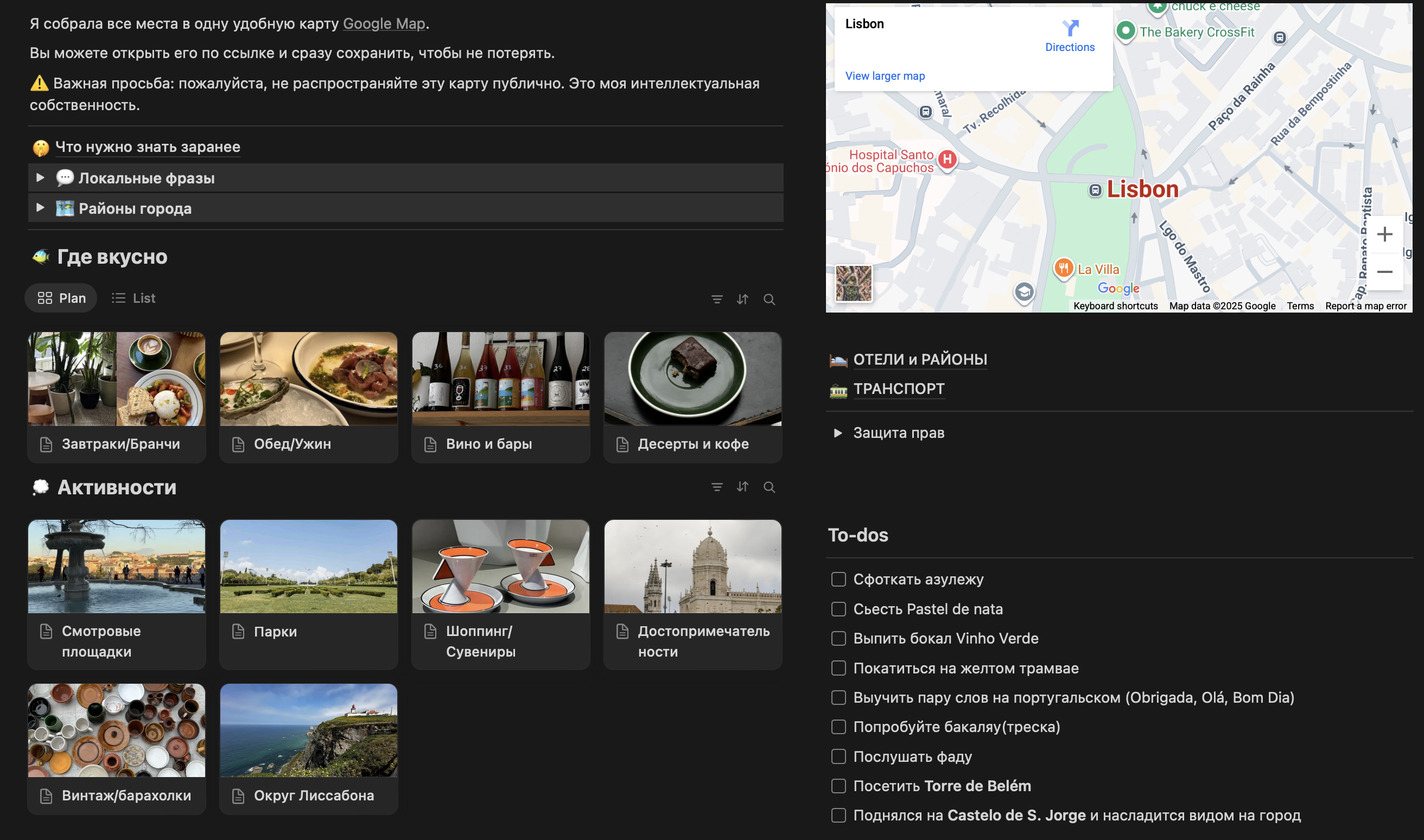Check the Сфоткать азулежу to-do
1424x840 pixels.
click(838, 579)
